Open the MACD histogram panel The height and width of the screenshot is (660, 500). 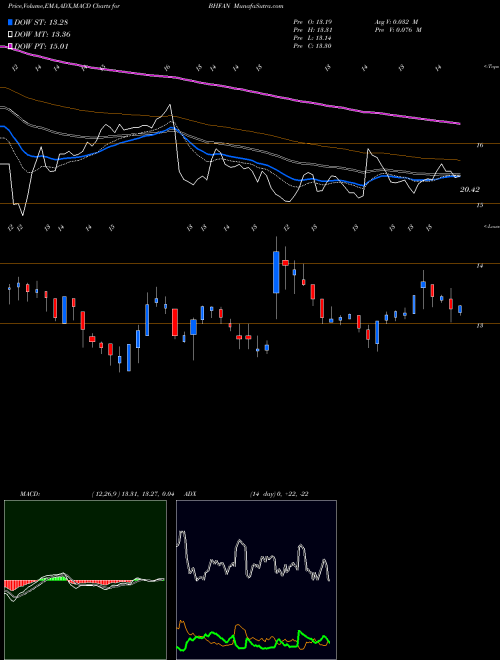click(85, 580)
